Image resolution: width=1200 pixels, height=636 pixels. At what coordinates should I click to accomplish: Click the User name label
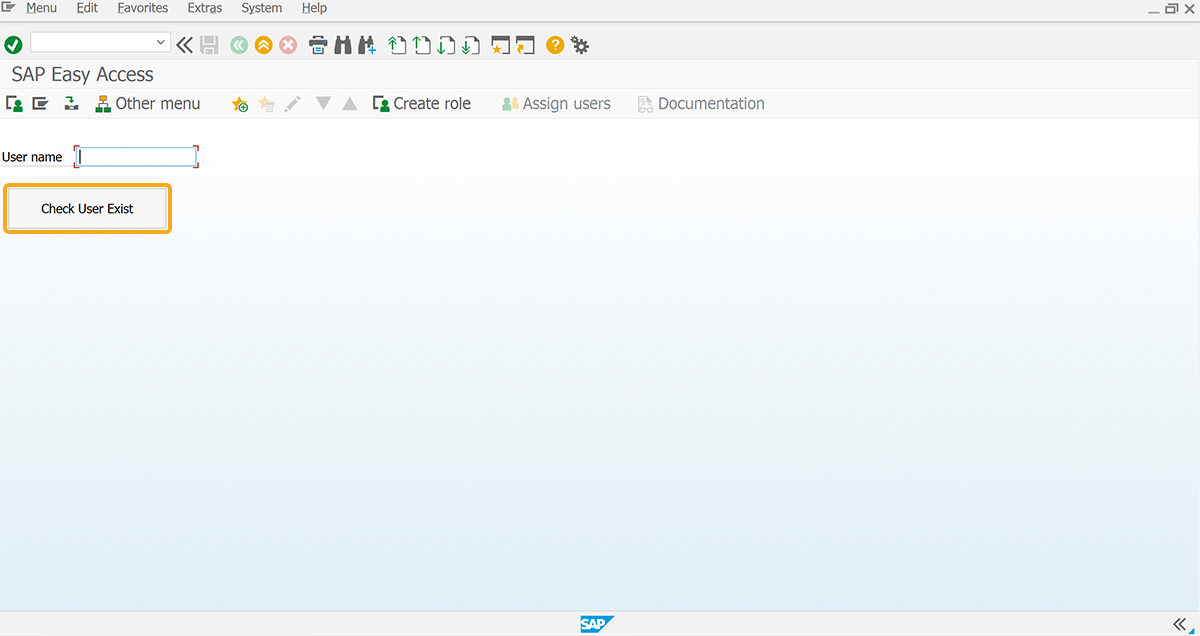(x=32, y=157)
